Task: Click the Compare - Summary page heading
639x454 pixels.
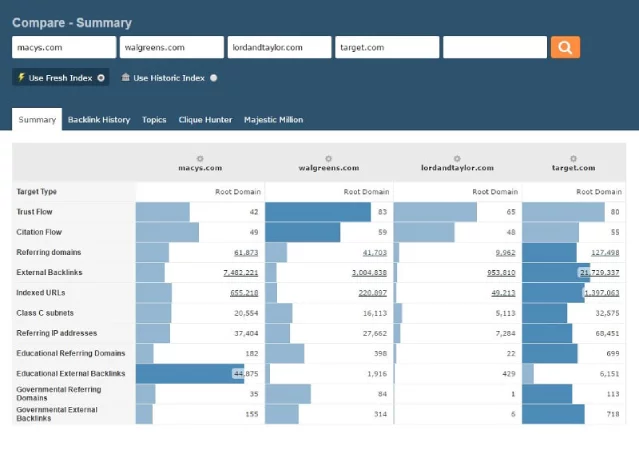Action: tap(72, 23)
